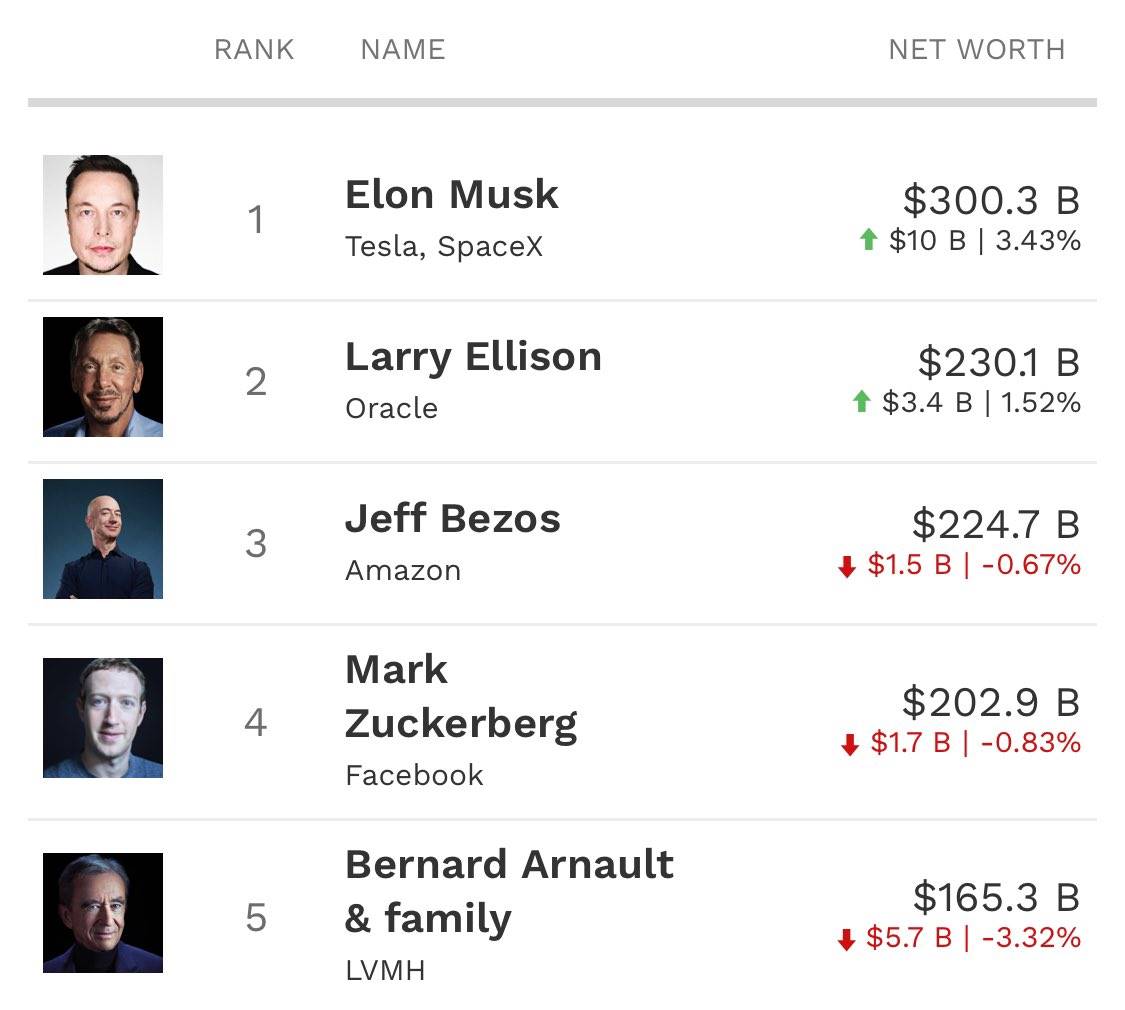
Task: Click the red down arrow beside $1.7 B
Action: [850, 744]
